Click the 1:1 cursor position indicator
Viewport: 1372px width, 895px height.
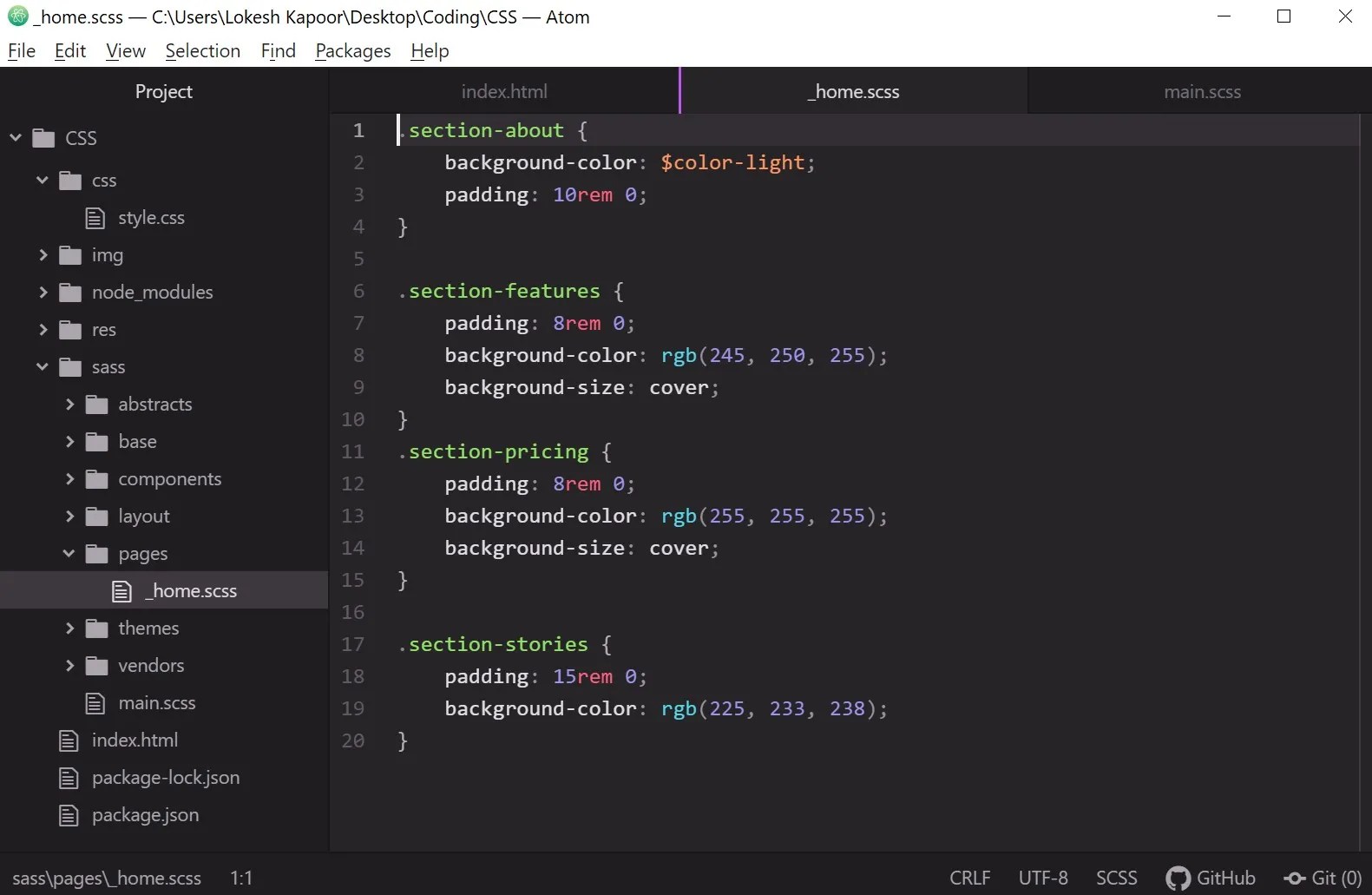[241, 879]
